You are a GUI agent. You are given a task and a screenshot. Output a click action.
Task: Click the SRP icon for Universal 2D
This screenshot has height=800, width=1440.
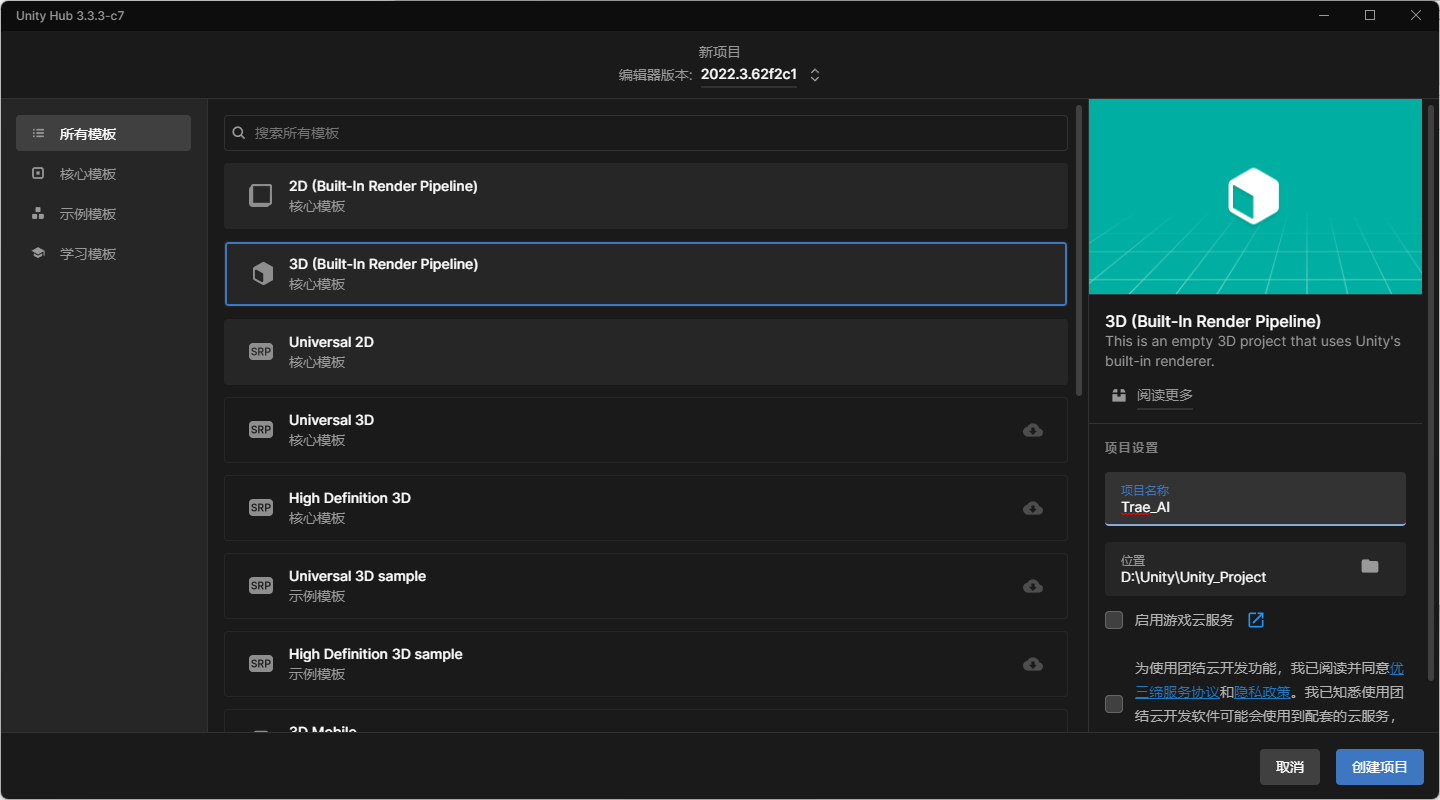(x=261, y=352)
